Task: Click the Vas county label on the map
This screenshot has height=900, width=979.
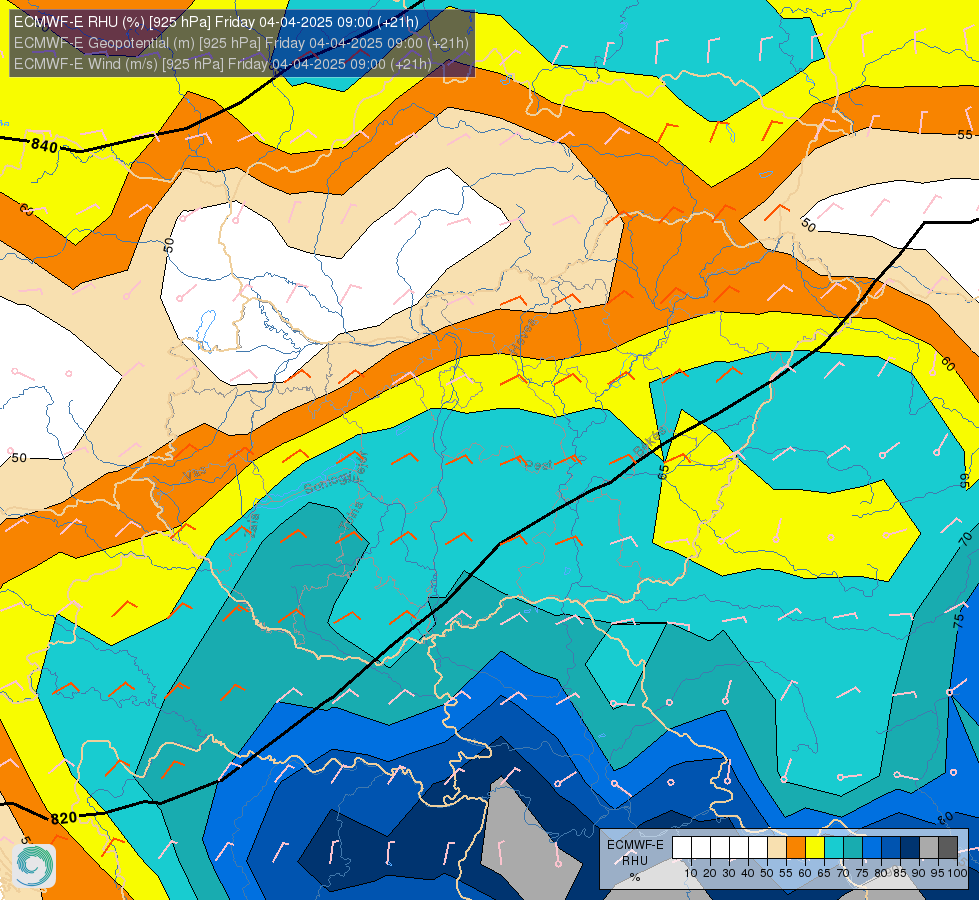Action: click(195, 473)
